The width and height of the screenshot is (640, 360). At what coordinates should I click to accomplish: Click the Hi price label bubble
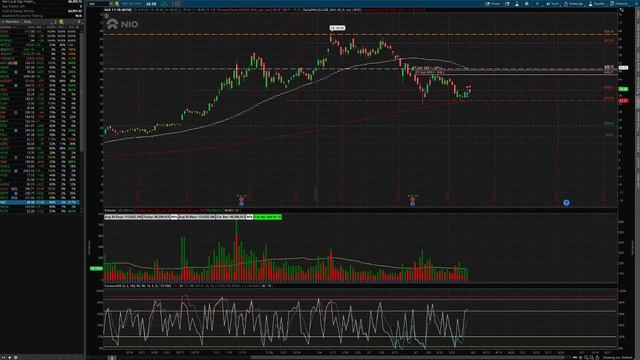[337, 28]
